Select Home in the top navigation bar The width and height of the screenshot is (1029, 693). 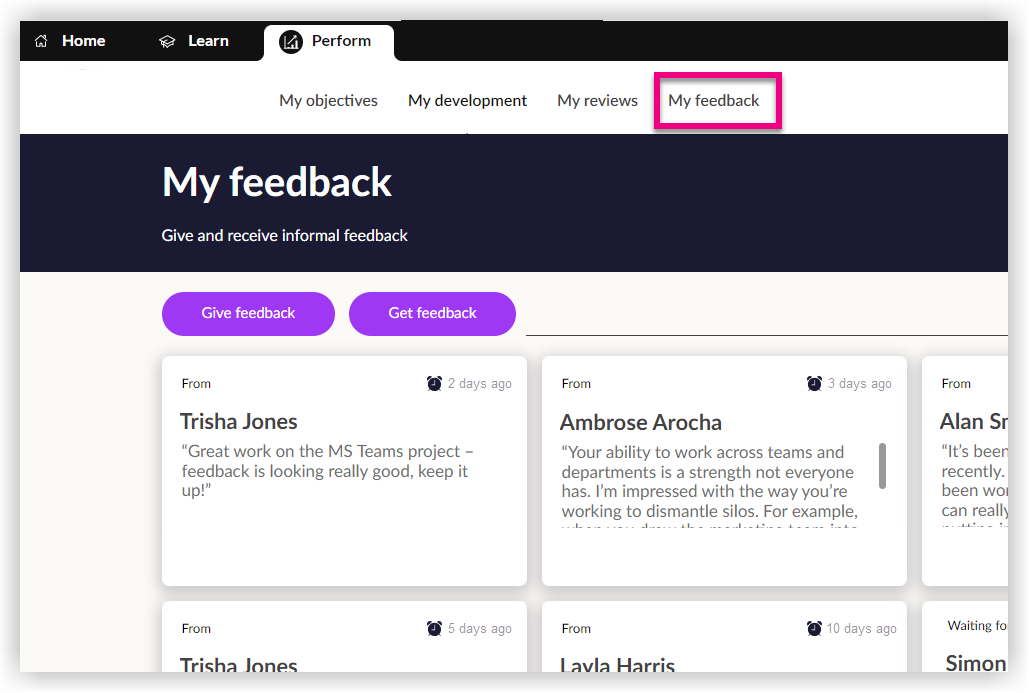tap(83, 41)
